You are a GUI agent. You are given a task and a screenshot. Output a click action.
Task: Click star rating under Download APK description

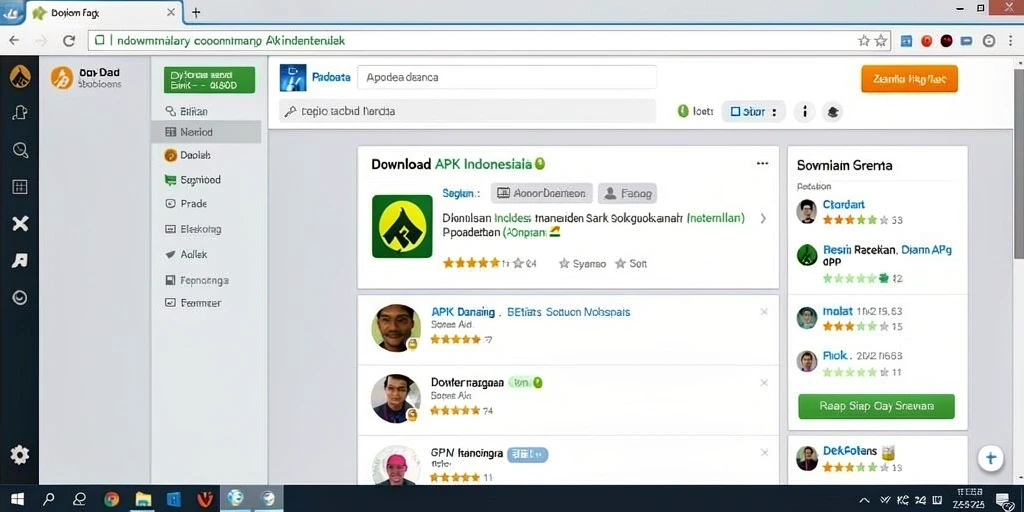pyautogui.click(x=490, y=264)
